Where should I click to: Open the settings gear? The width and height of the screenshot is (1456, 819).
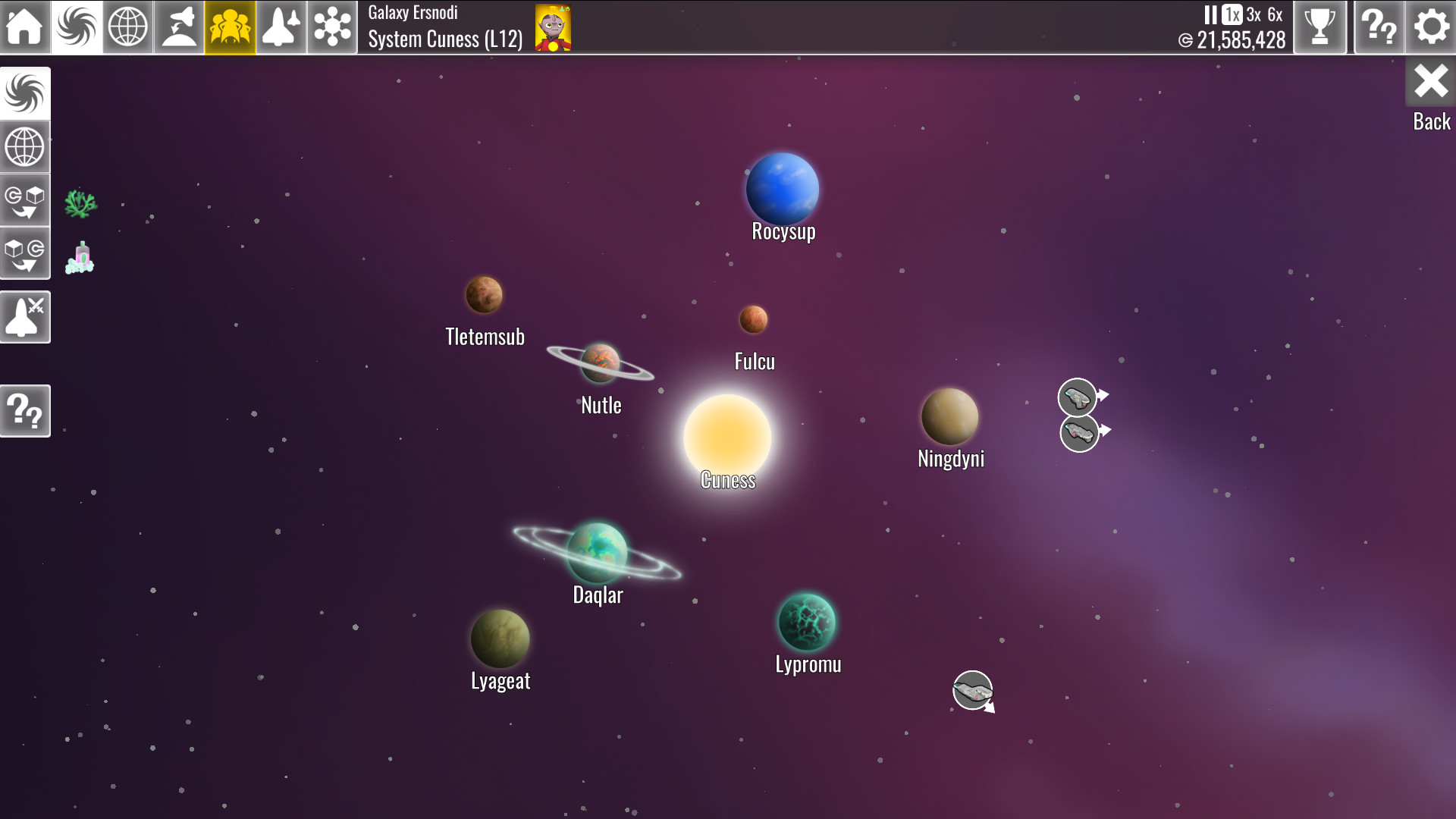1430,27
